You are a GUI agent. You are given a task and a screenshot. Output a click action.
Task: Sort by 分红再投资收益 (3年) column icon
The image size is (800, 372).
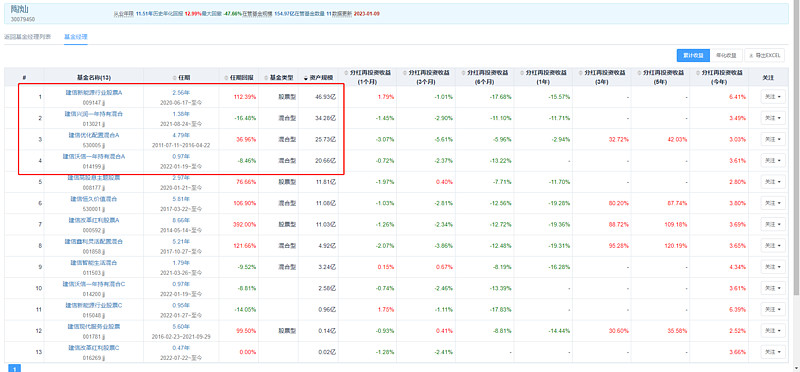click(x=580, y=73)
